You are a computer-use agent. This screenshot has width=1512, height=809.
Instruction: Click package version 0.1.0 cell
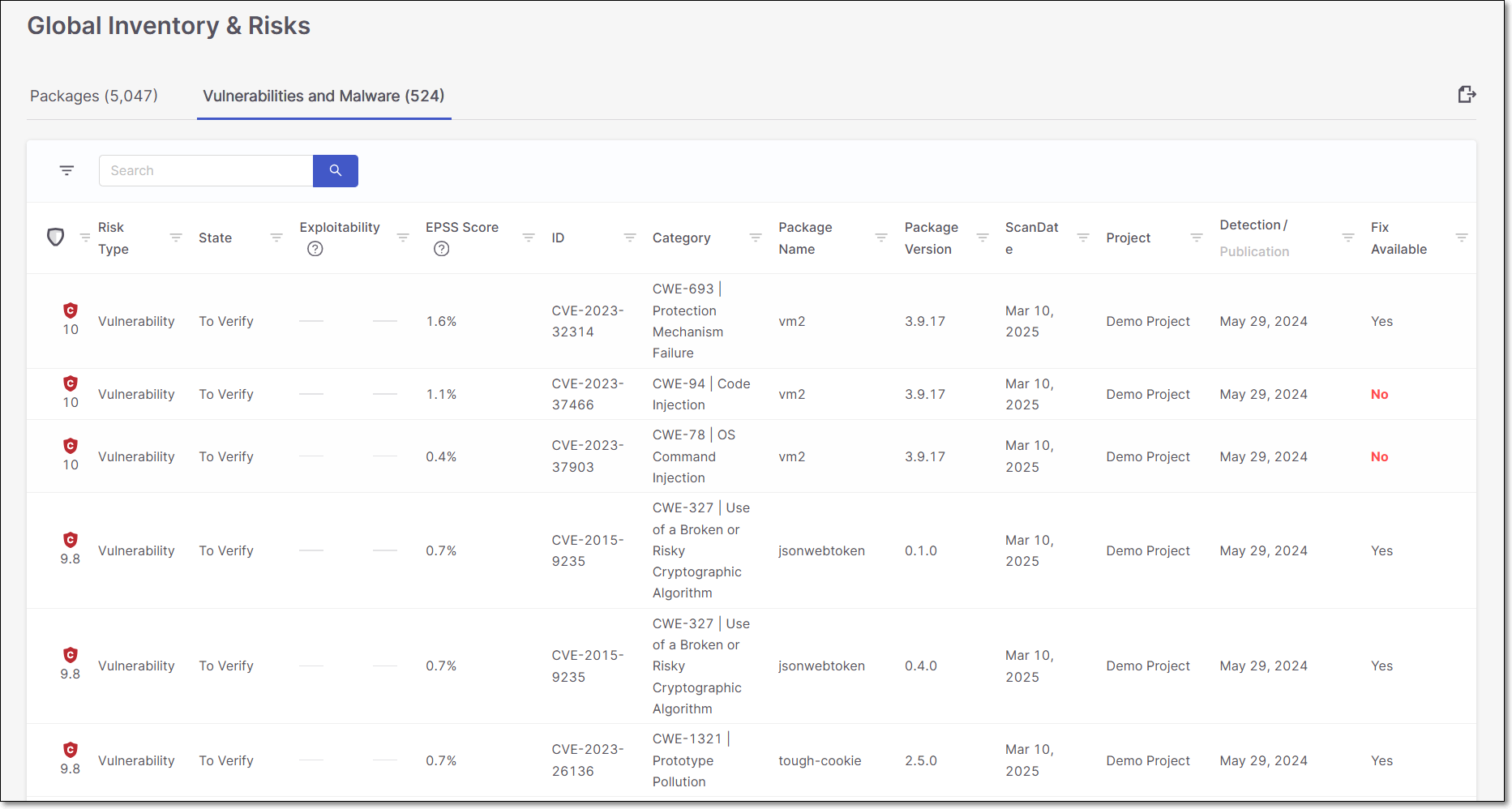coord(920,550)
